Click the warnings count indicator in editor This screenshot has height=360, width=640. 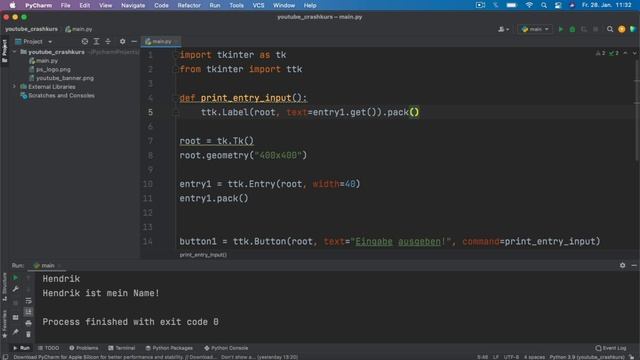pos(601,53)
